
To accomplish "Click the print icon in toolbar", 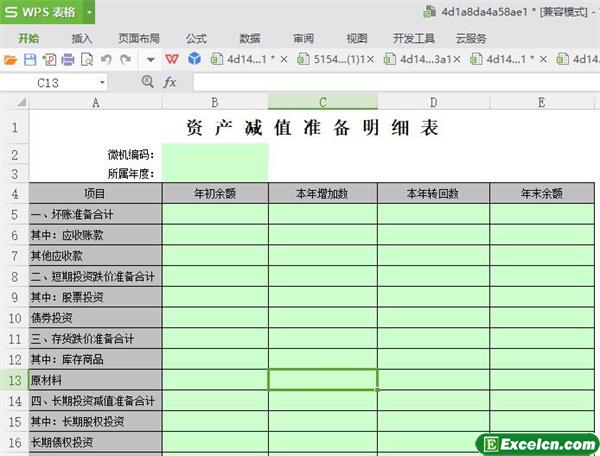I will (x=67, y=60).
